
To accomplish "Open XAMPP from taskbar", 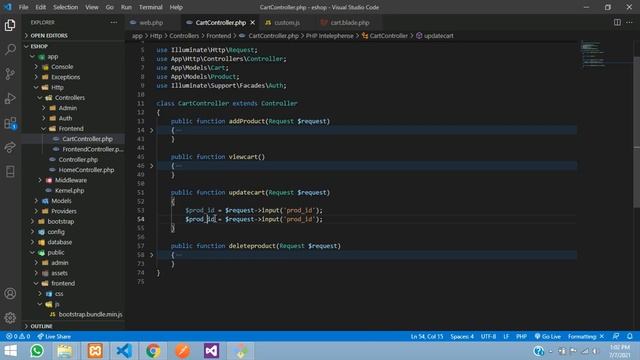I will click(x=95, y=351).
